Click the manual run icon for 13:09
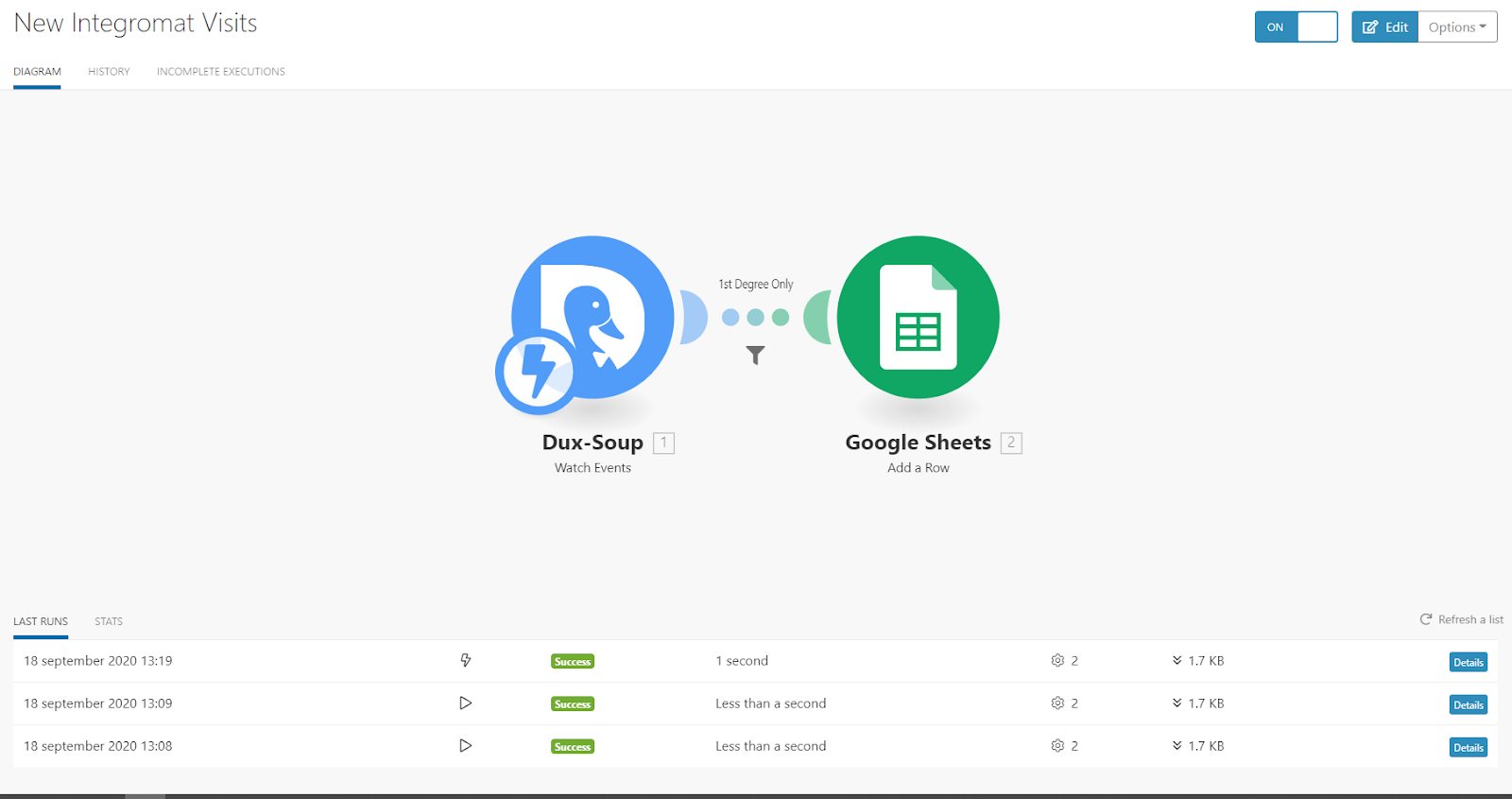1512x799 pixels. (465, 703)
